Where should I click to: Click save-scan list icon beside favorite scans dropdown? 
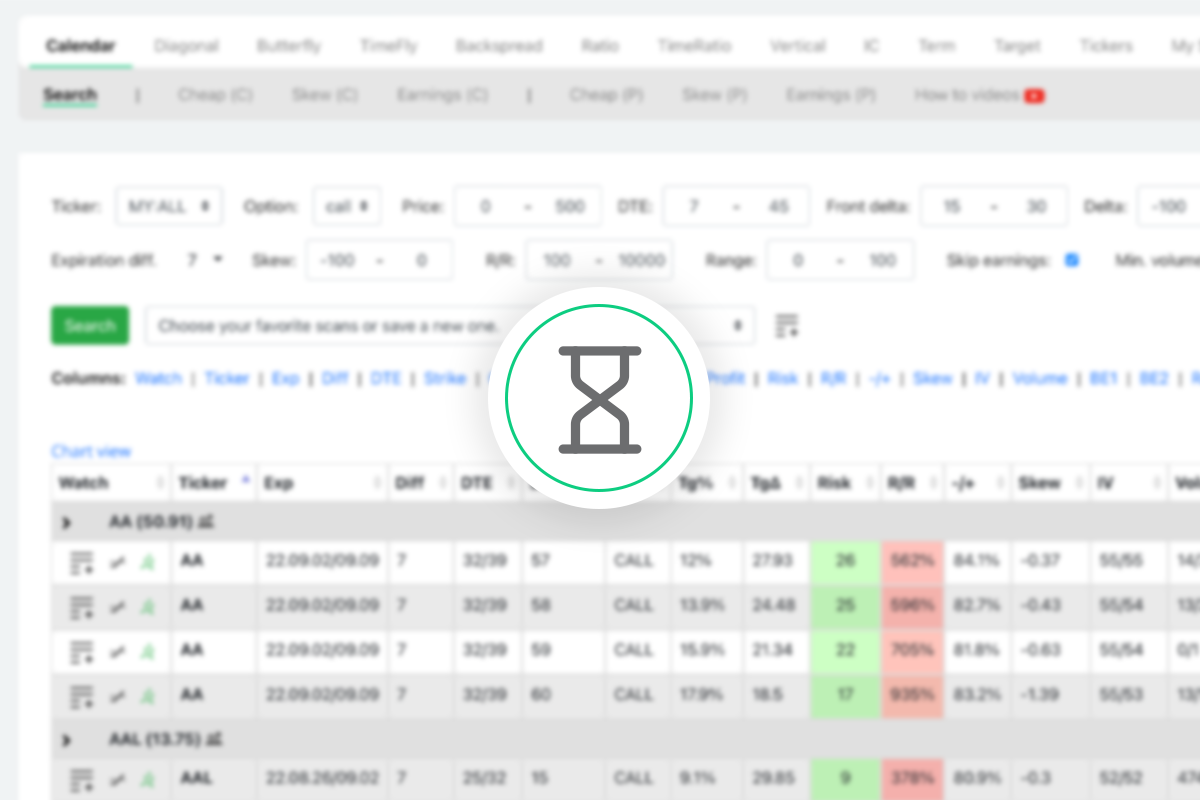point(787,325)
